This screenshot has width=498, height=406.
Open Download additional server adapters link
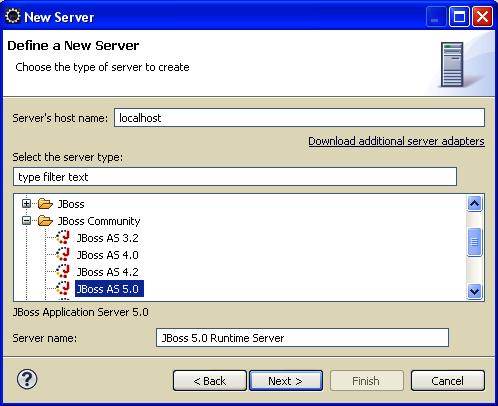point(396,141)
